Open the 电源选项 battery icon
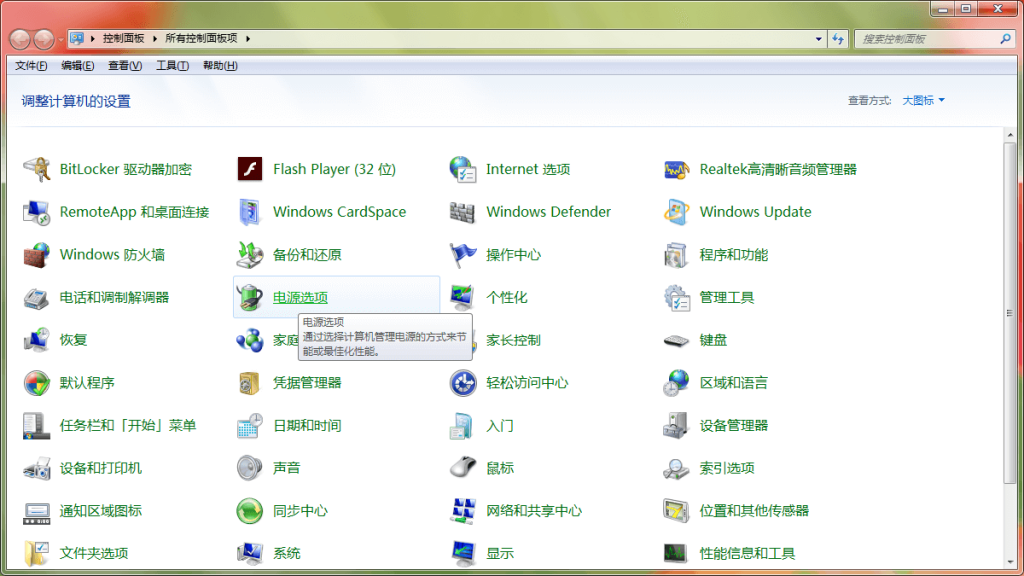This screenshot has height=576, width=1024. click(x=249, y=298)
